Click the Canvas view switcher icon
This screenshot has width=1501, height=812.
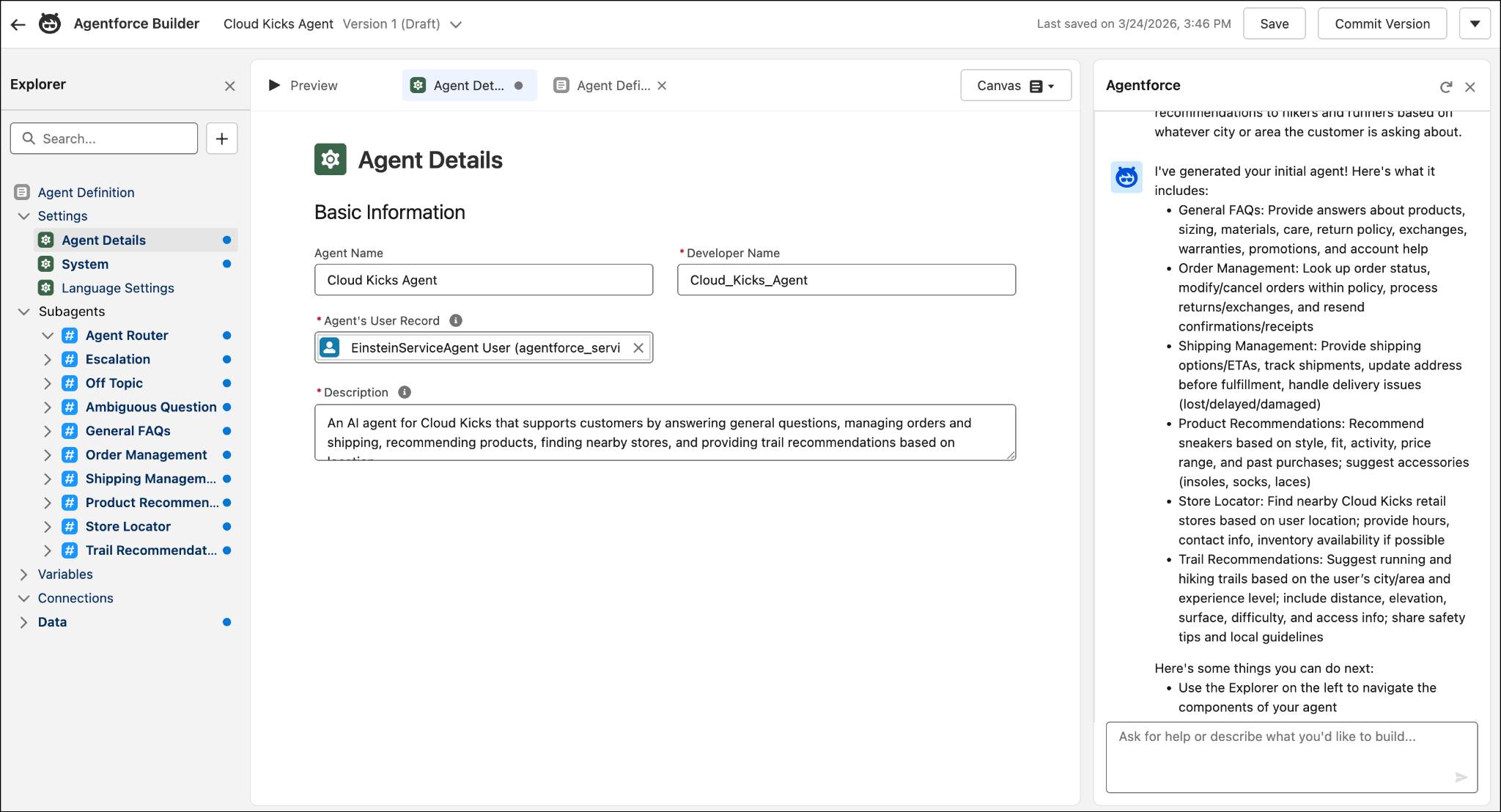tap(1036, 85)
